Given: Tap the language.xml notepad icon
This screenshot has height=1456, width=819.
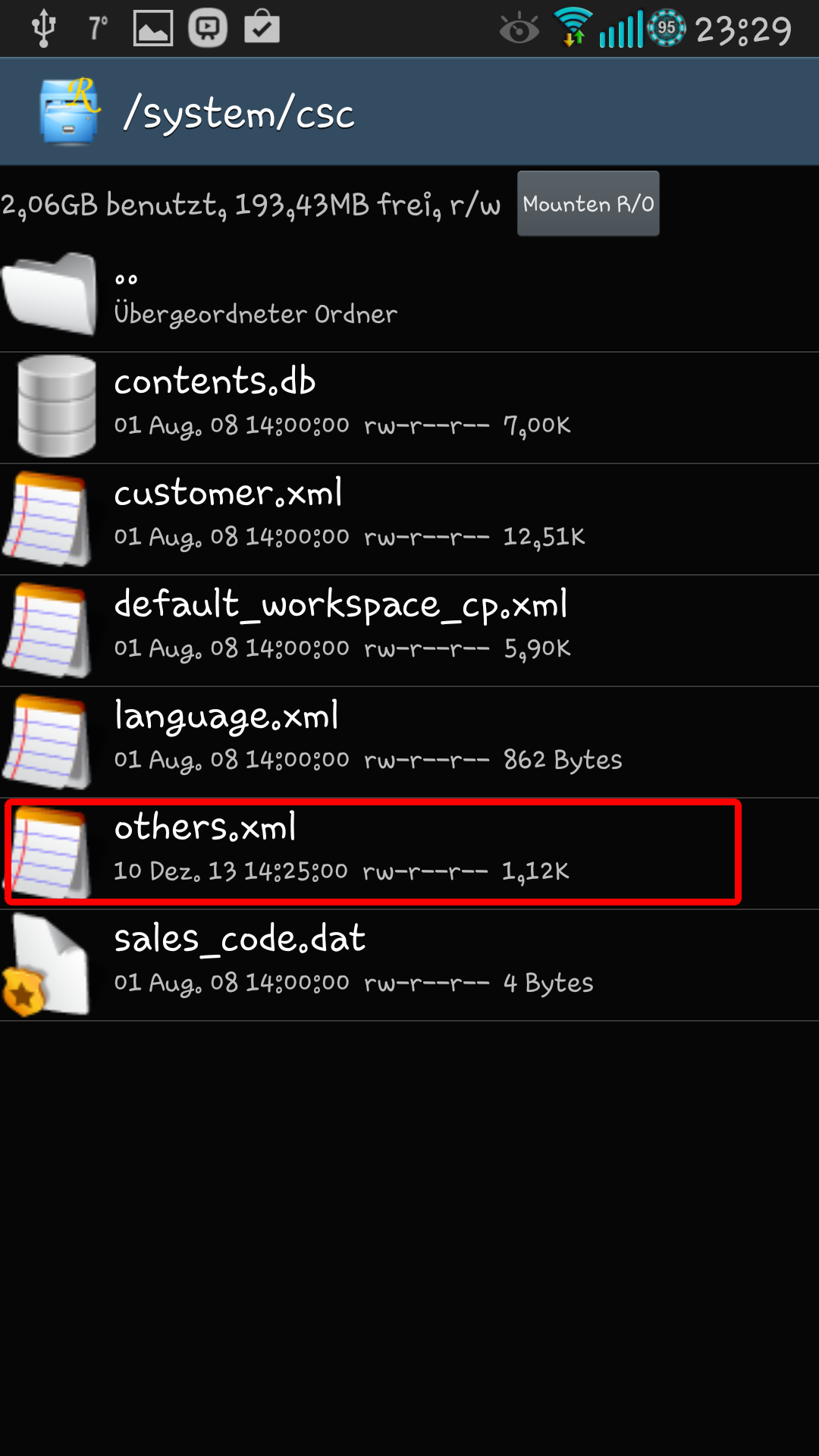Looking at the screenshot, I should [47, 742].
